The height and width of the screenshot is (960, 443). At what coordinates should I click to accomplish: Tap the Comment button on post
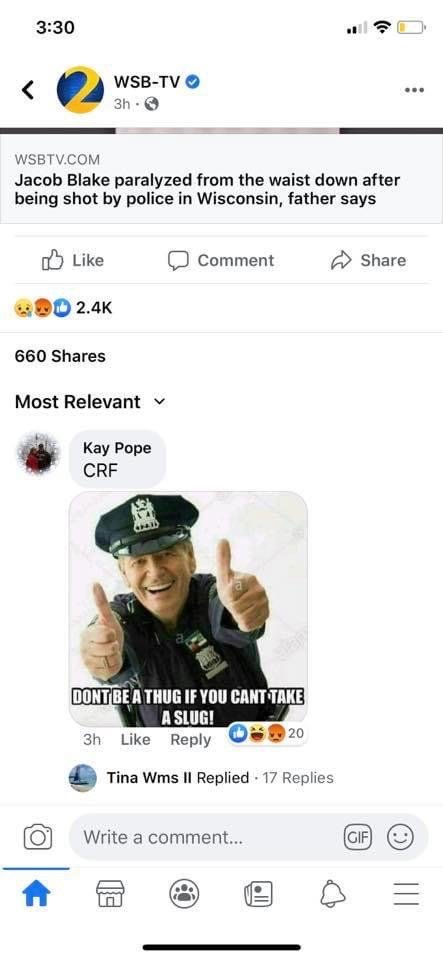(x=221, y=260)
